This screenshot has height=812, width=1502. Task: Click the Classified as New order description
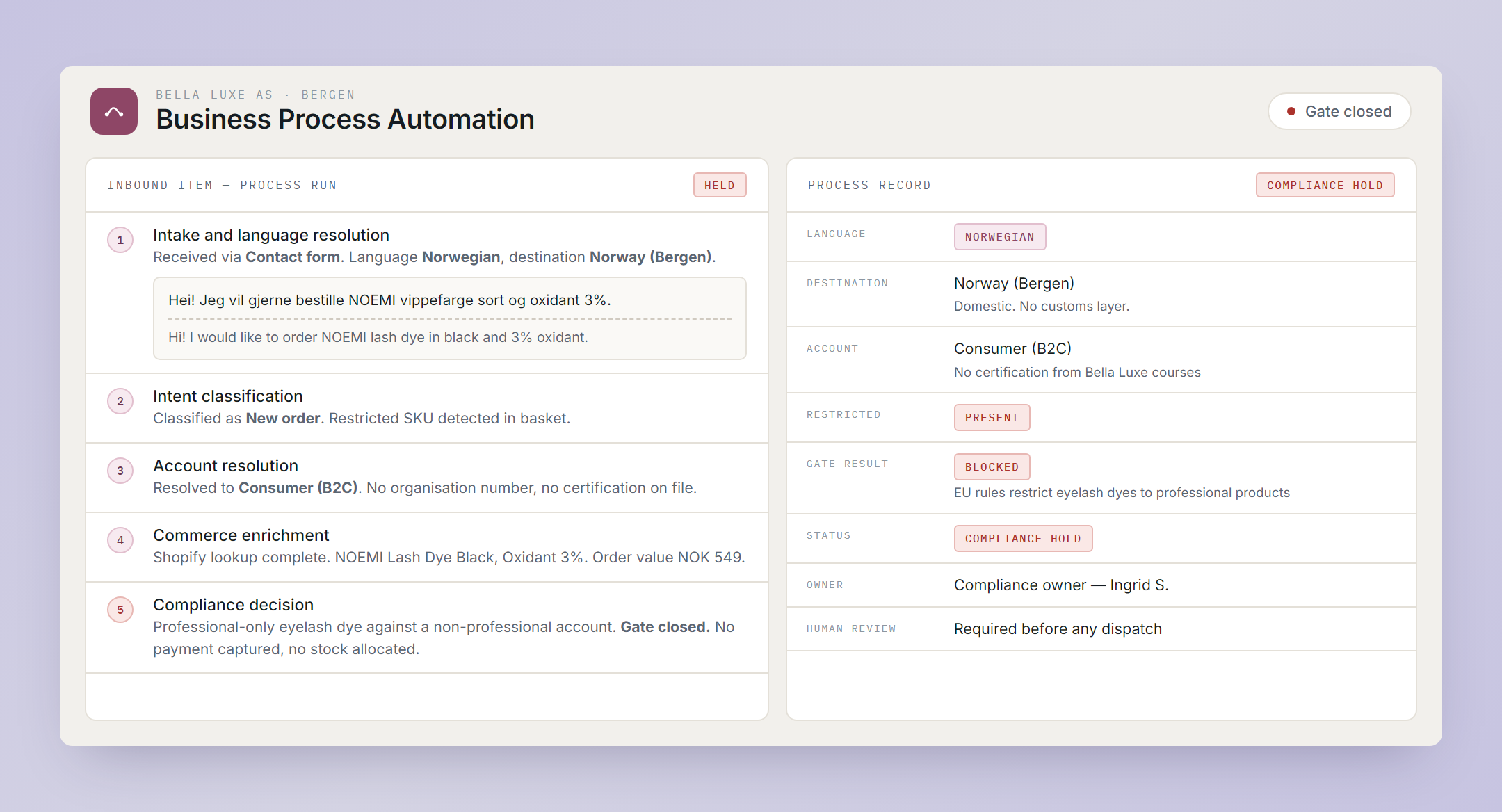[362, 419]
